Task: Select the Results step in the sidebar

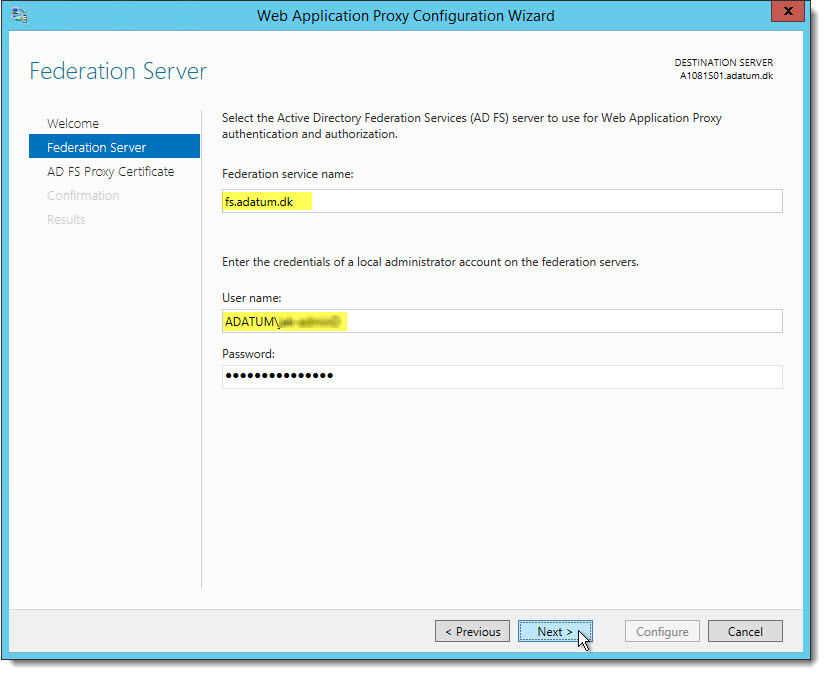Action: pos(66,220)
